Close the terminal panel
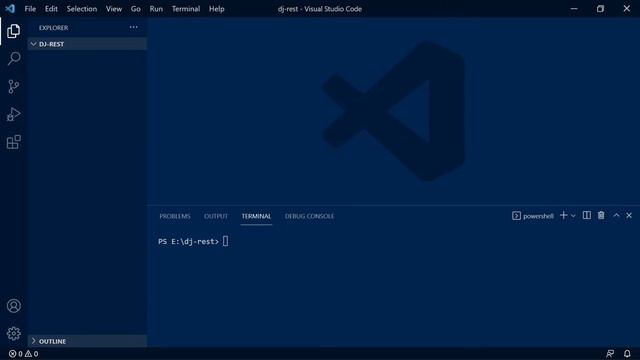 tap(629, 216)
